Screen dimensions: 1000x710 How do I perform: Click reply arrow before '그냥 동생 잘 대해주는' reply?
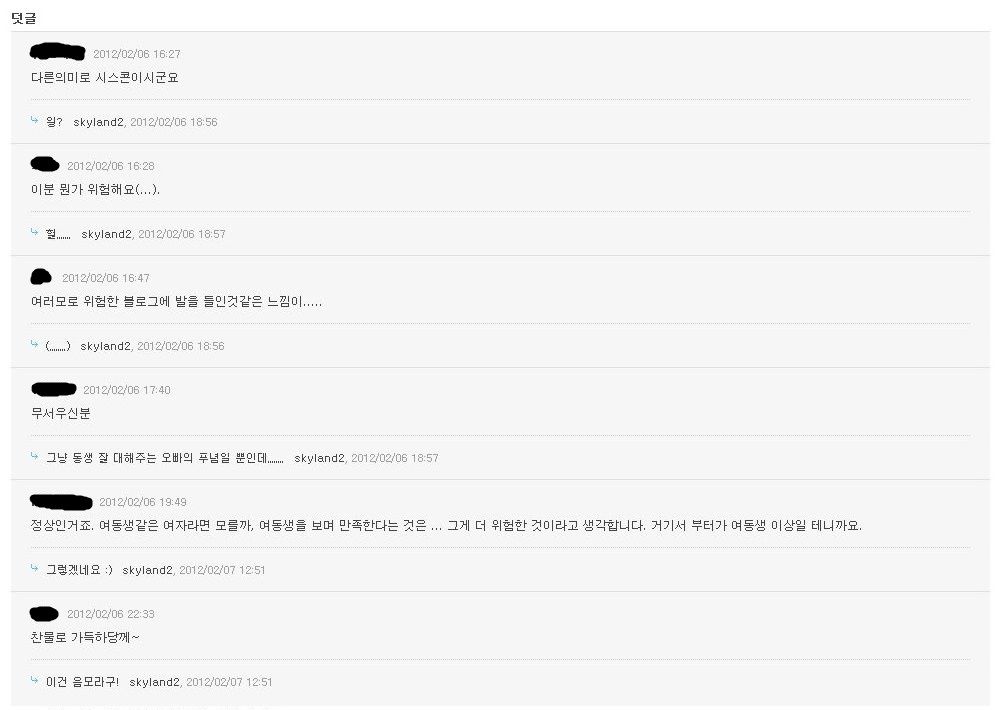35,457
